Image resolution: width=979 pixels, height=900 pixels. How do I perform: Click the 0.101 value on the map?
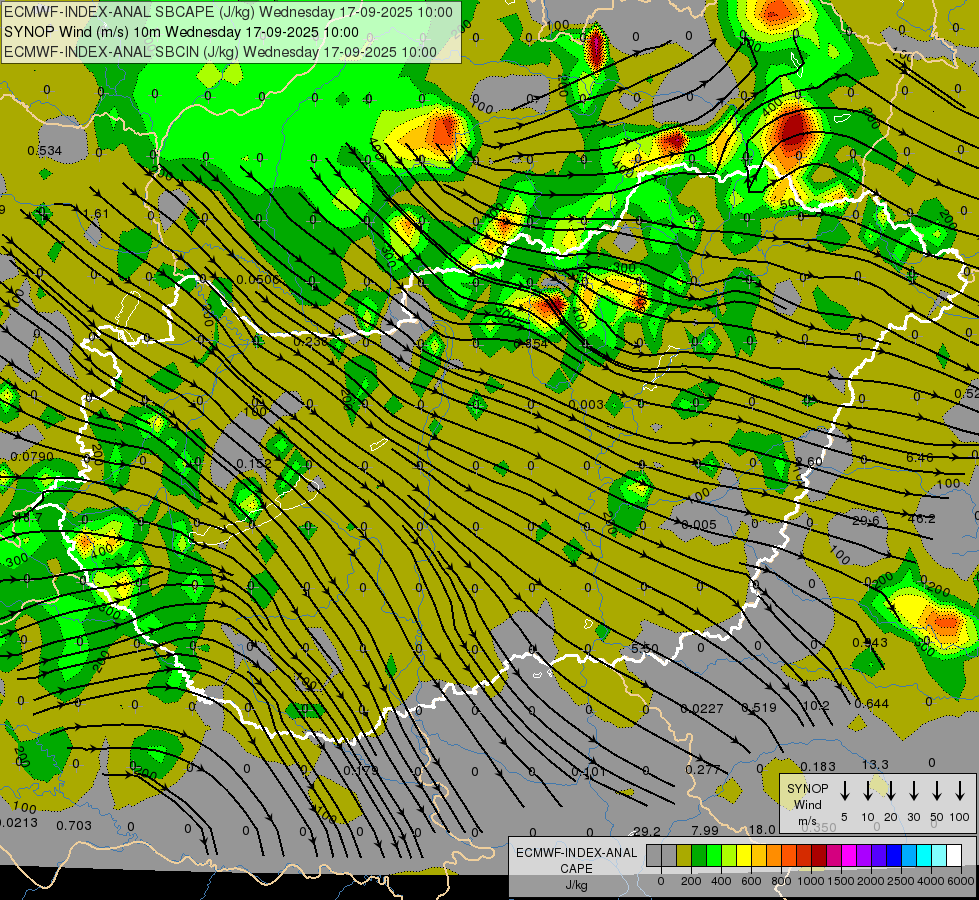coord(589,772)
